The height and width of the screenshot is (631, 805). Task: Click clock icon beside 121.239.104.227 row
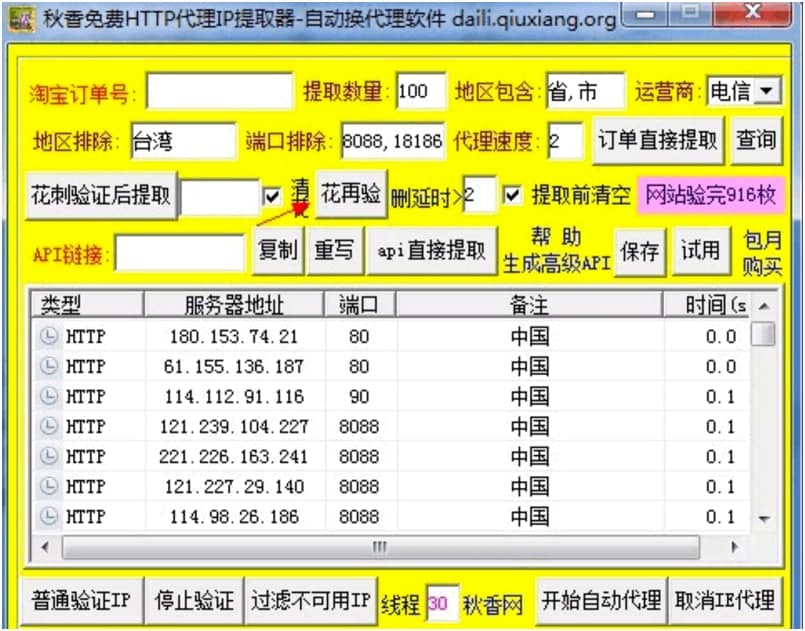click(x=49, y=426)
